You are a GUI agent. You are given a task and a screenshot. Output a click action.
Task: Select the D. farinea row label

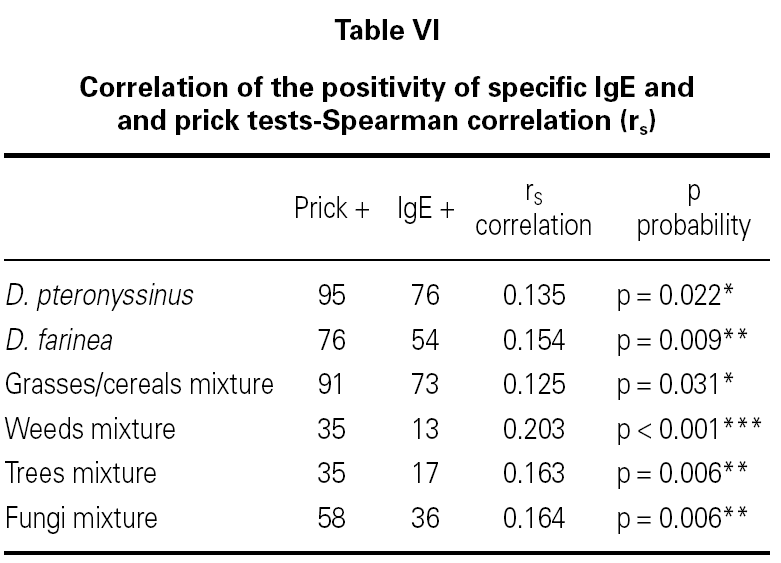tap(59, 340)
